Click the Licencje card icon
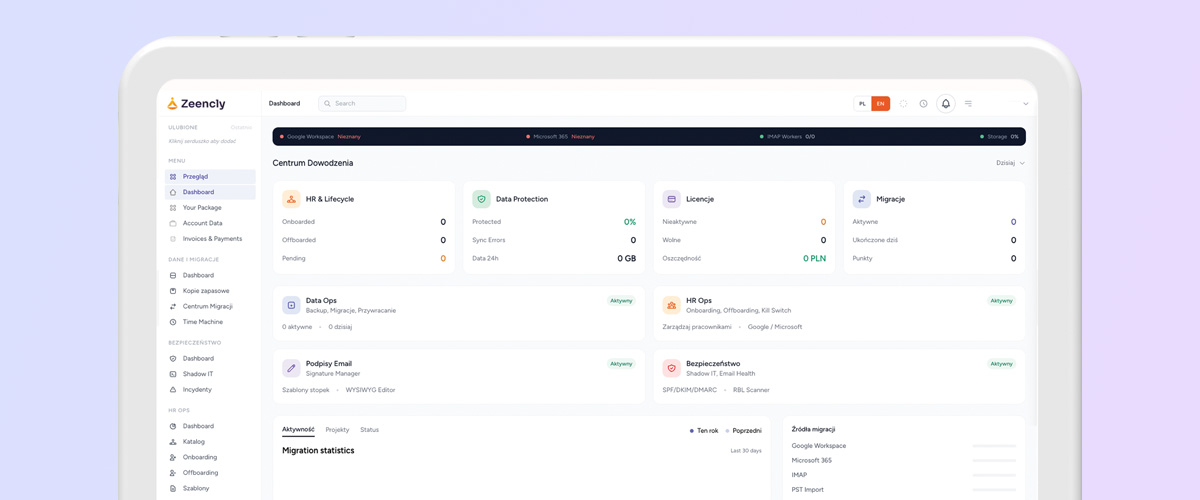Image resolution: width=1200 pixels, height=500 pixels. pos(671,199)
